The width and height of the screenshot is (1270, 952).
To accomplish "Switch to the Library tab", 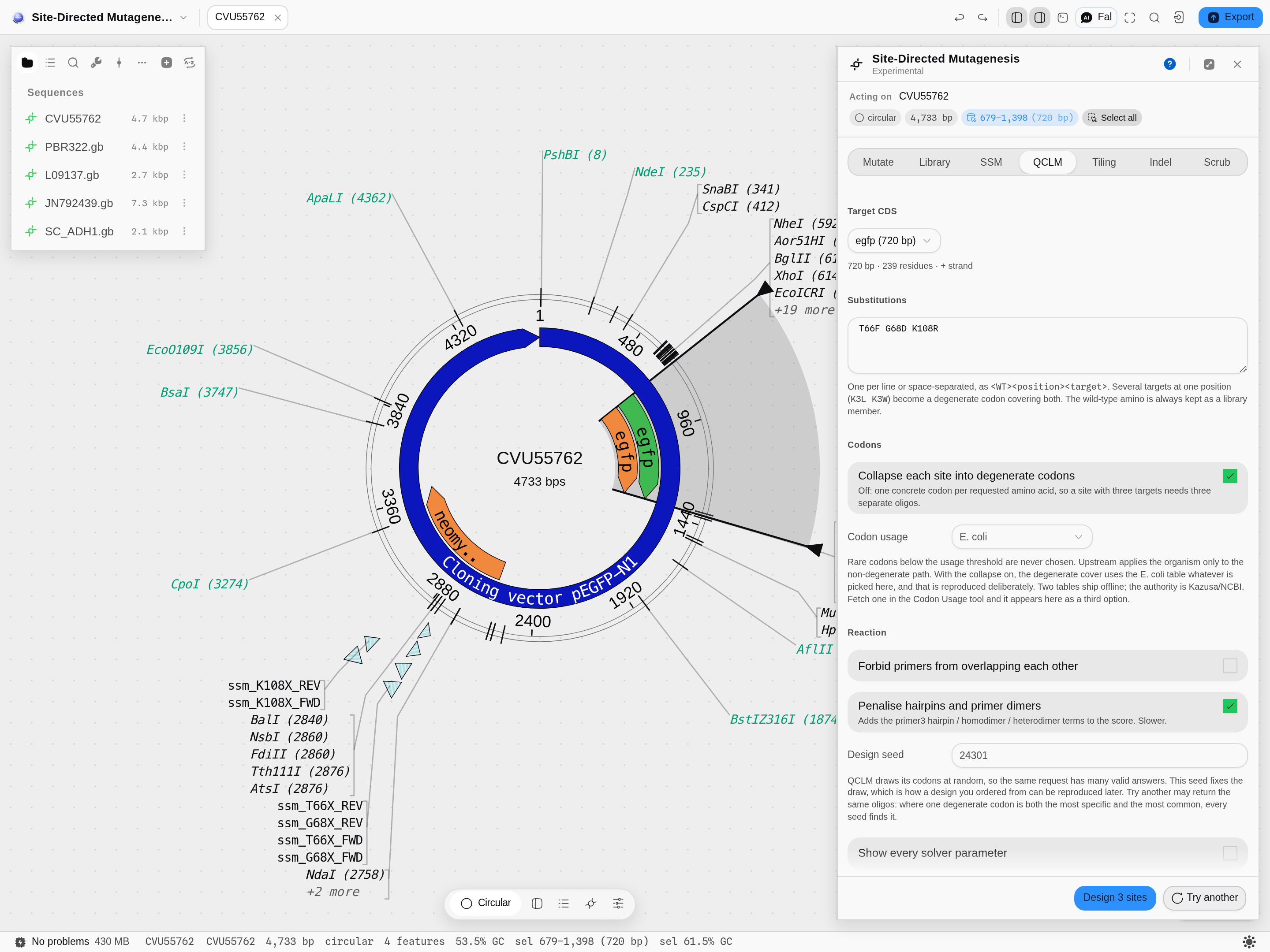I will click(x=934, y=162).
